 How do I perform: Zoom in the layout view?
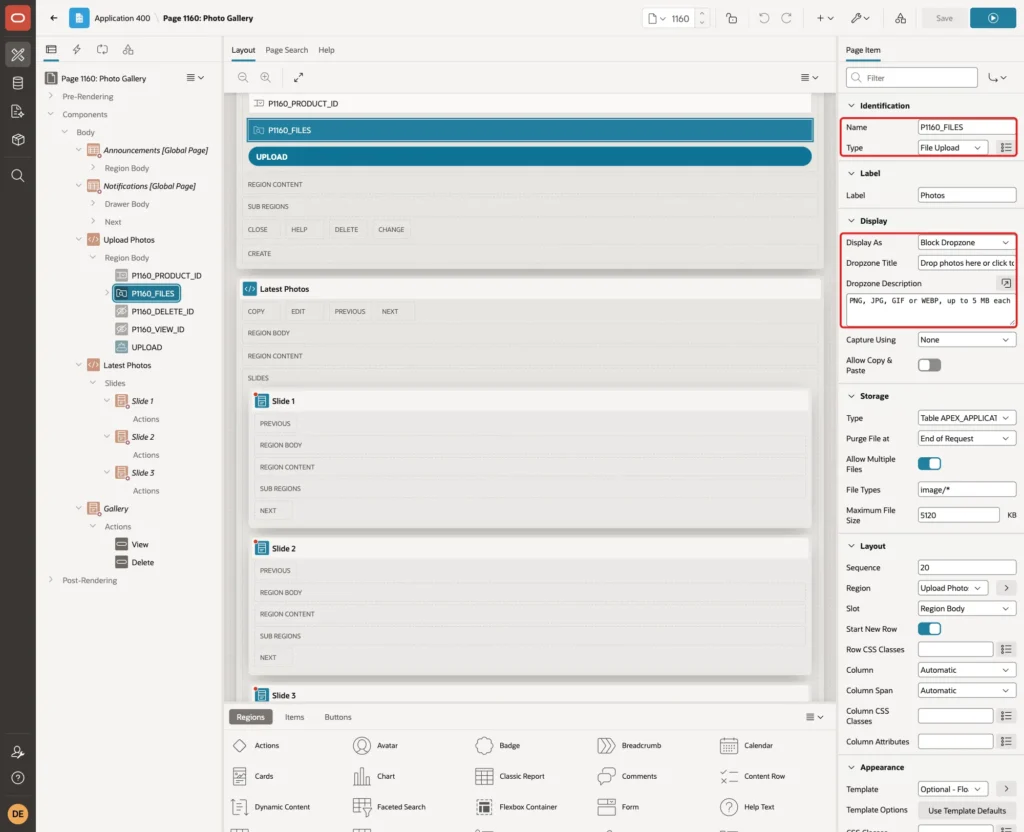(265, 77)
